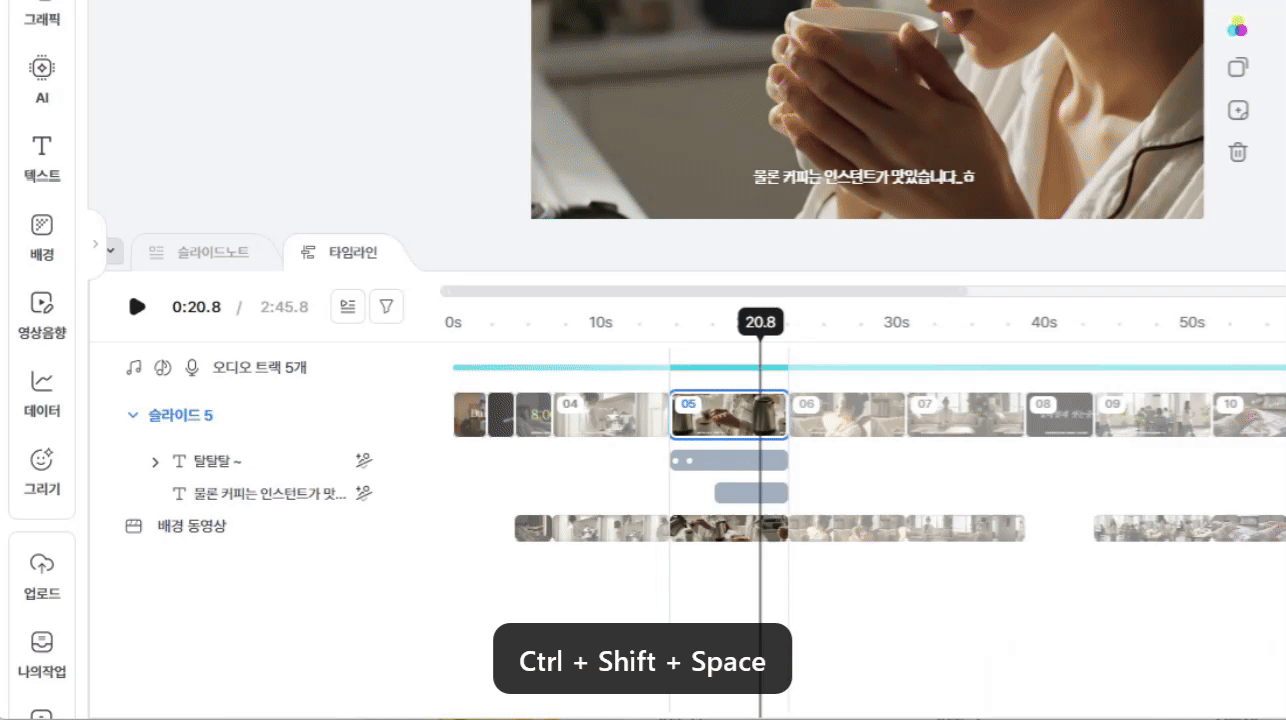Open the 배경 background panel
The height and width of the screenshot is (720, 1286).
coord(41,236)
